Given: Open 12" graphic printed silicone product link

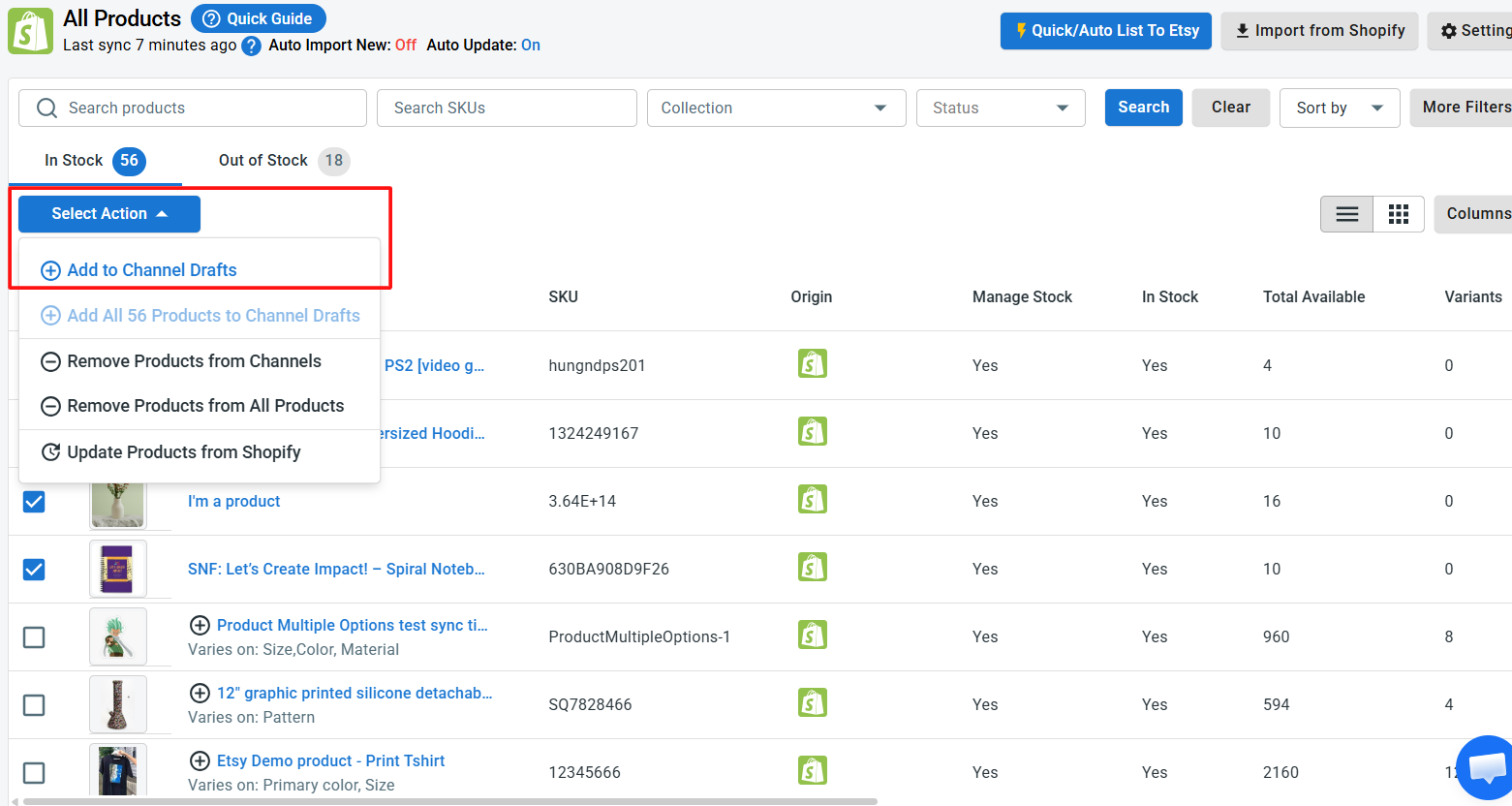Looking at the screenshot, I should [355, 694].
